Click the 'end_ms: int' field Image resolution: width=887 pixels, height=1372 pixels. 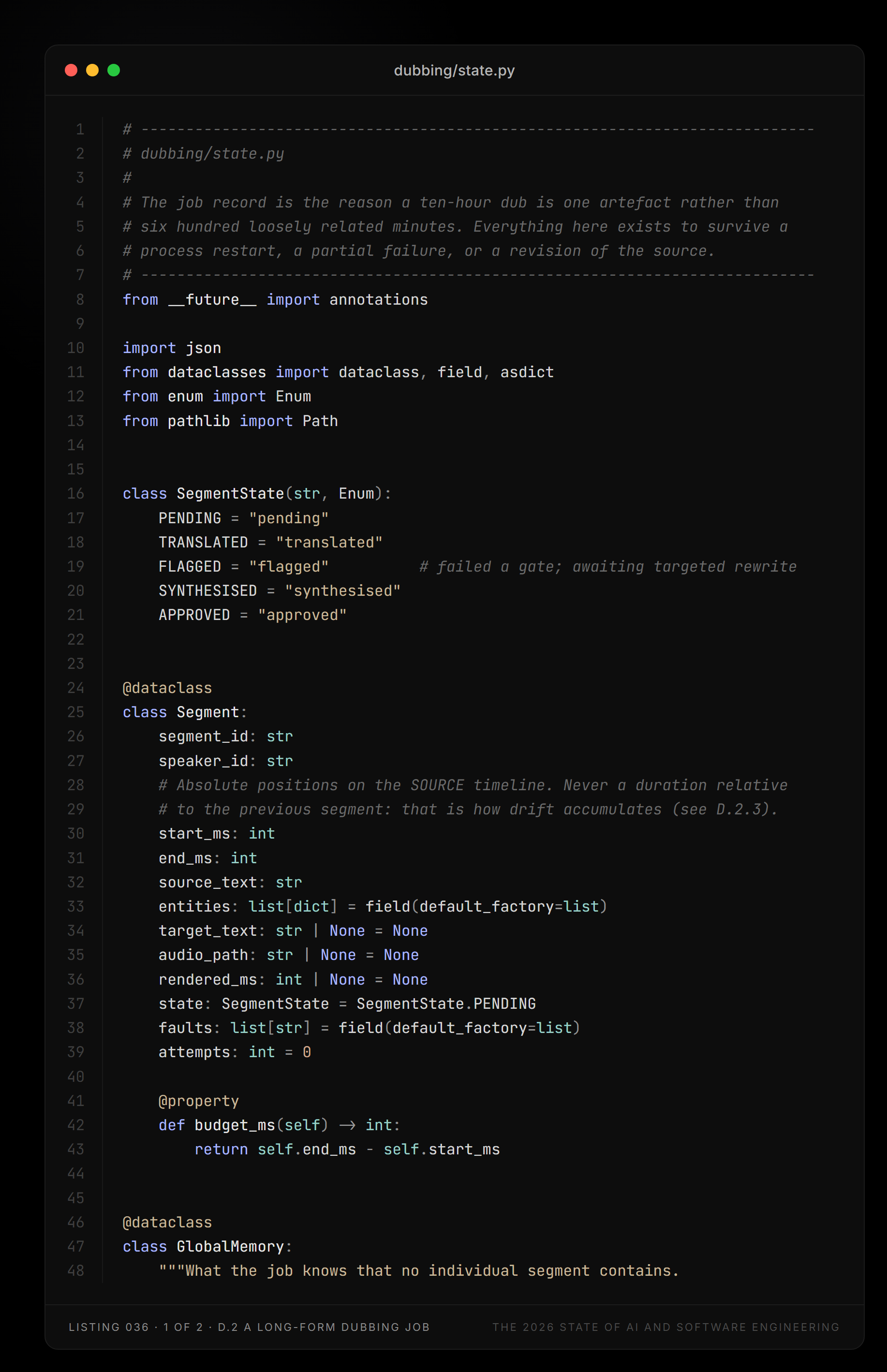click(208, 858)
